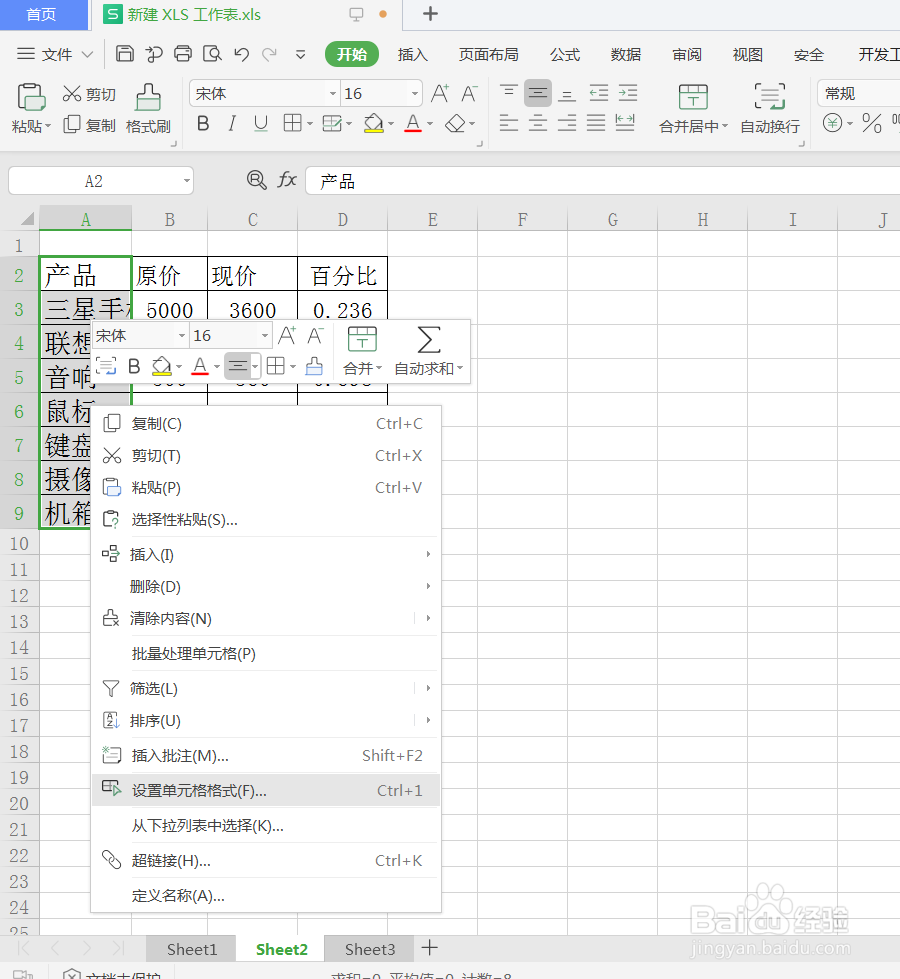The height and width of the screenshot is (979, 900).
Task: Choose 设置单元格格式 from the context menu
Action: tap(201, 789)
